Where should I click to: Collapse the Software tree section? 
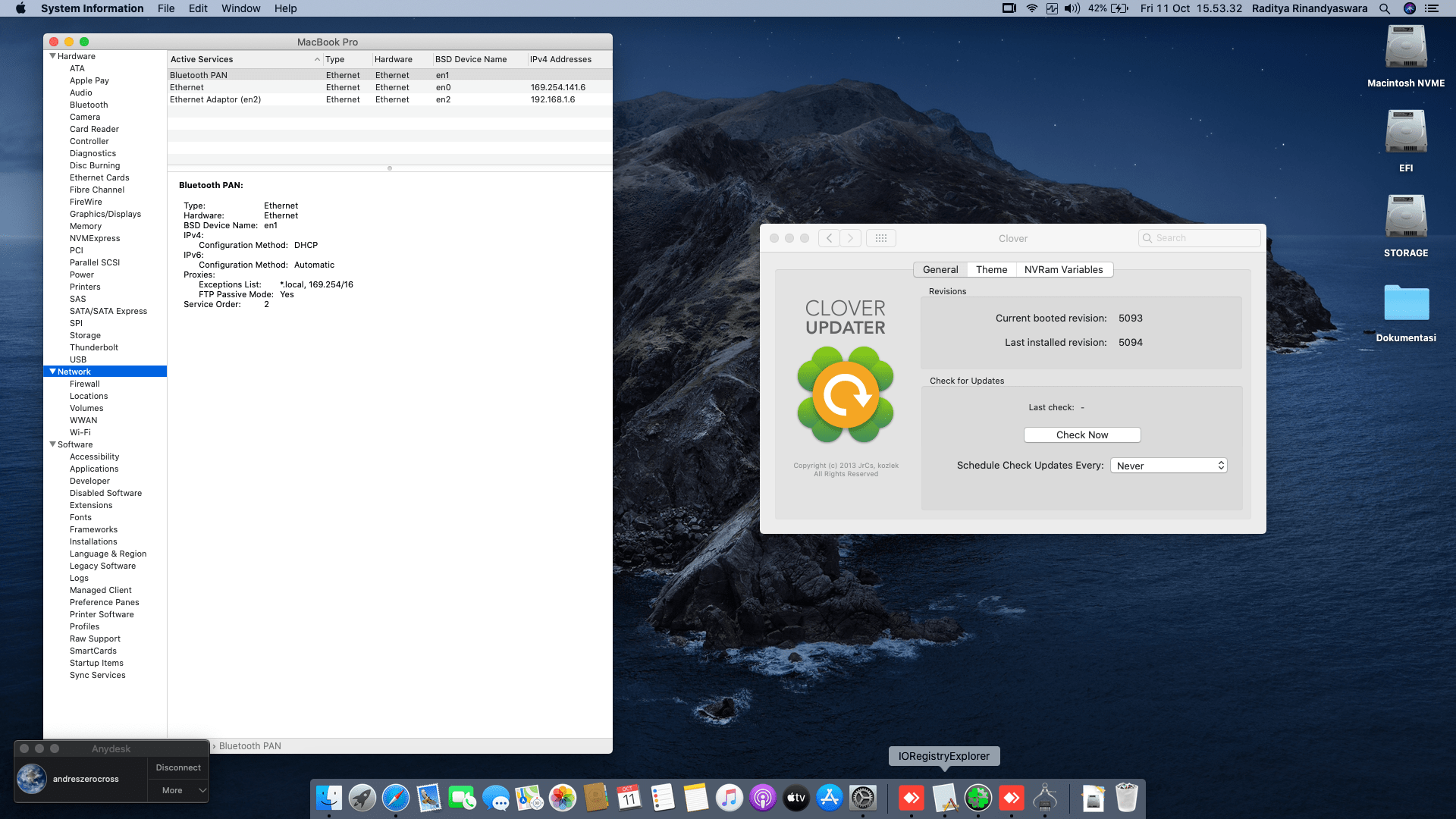pyautogui.click(x=52, y=444)
